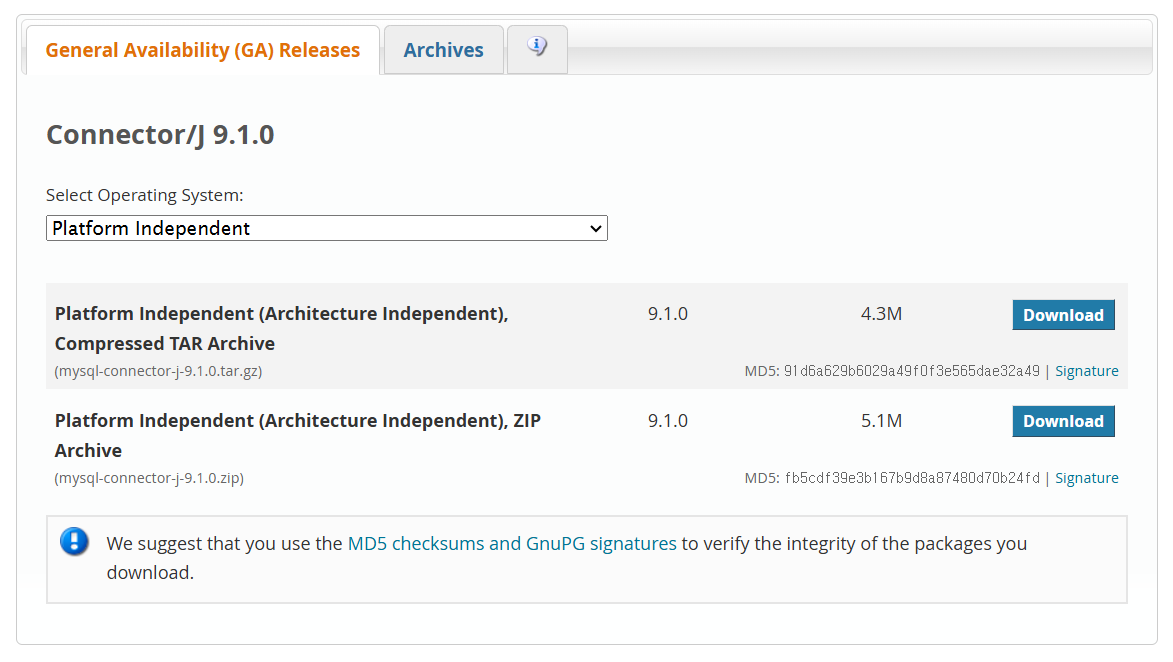Image resolution: width=1173 pixels, height=662 pixels.
Task: Download the ZIP Archive 5.1M
Action: tap(1063, 421)
